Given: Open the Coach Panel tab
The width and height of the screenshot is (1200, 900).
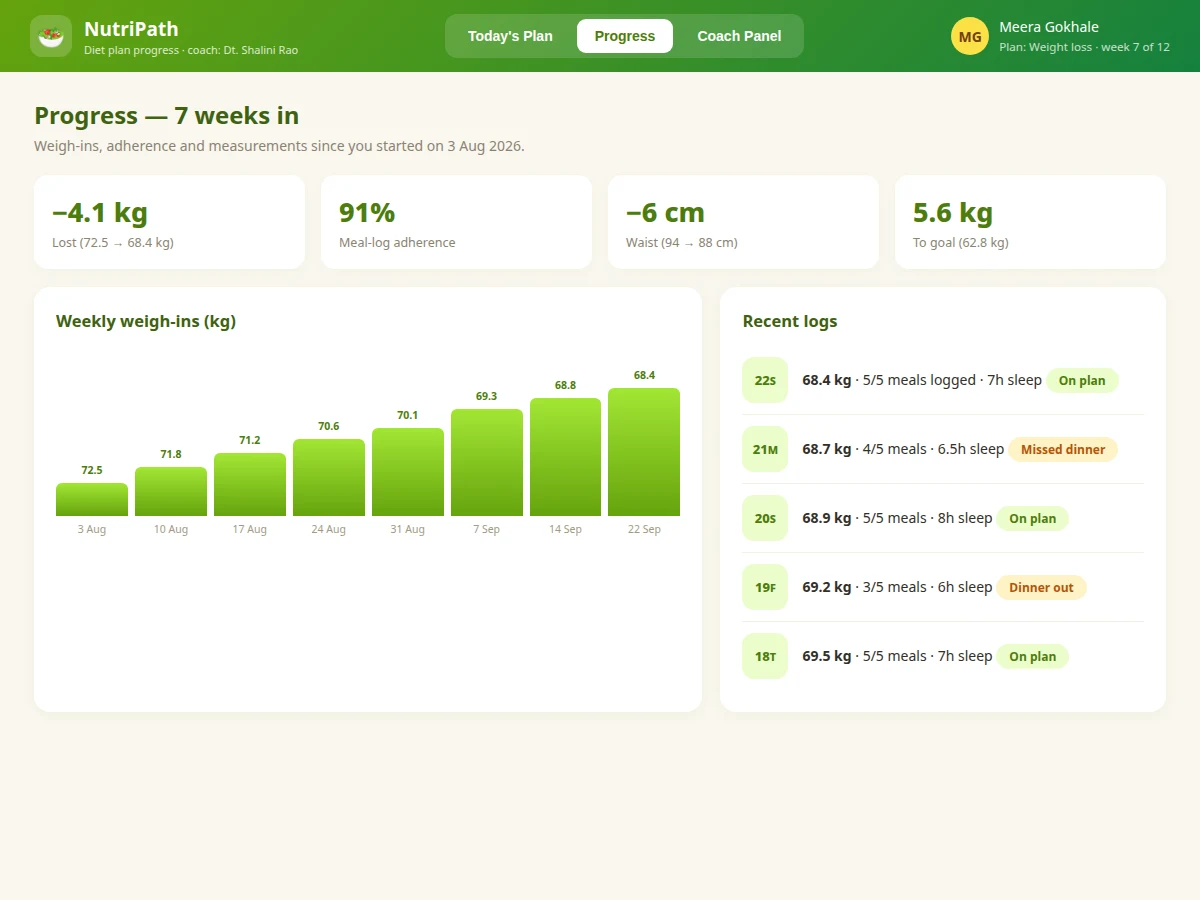Looking at the screenshot, I should pos(739,36).
